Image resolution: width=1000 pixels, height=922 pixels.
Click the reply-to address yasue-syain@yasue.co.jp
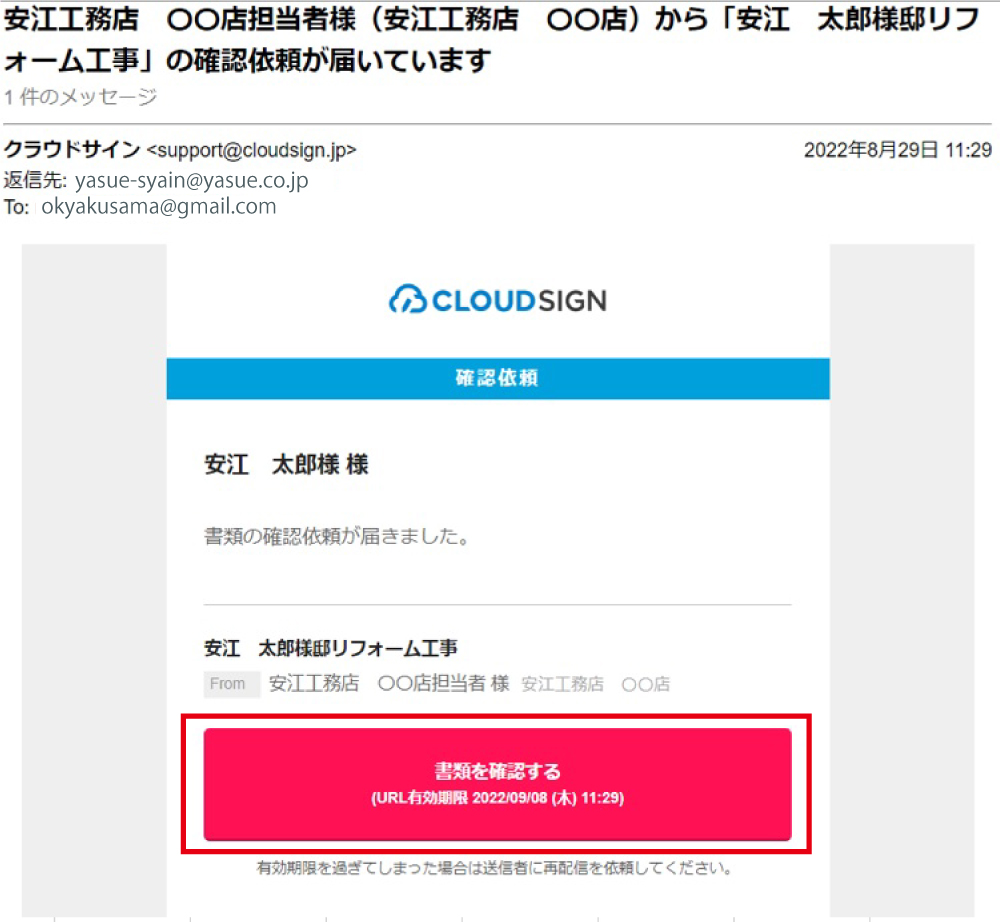191,180
